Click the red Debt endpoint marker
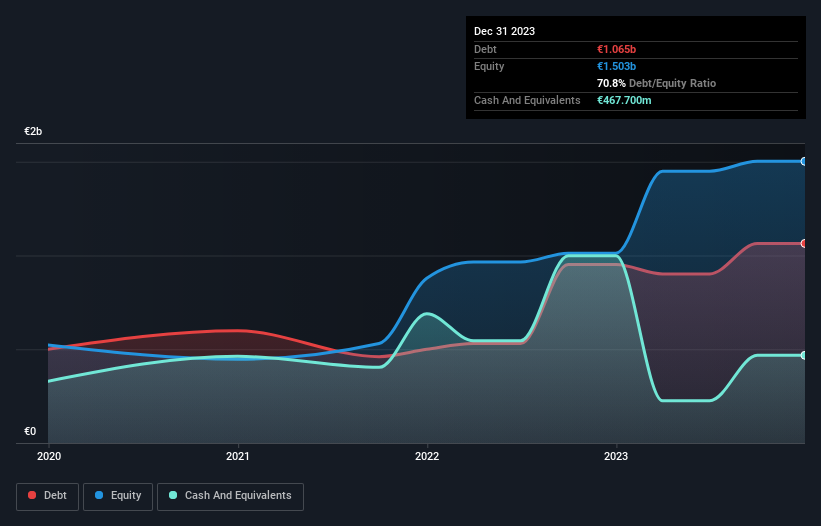Image resolution: width=821 pixels, height=526 pixels. [804, 244]
